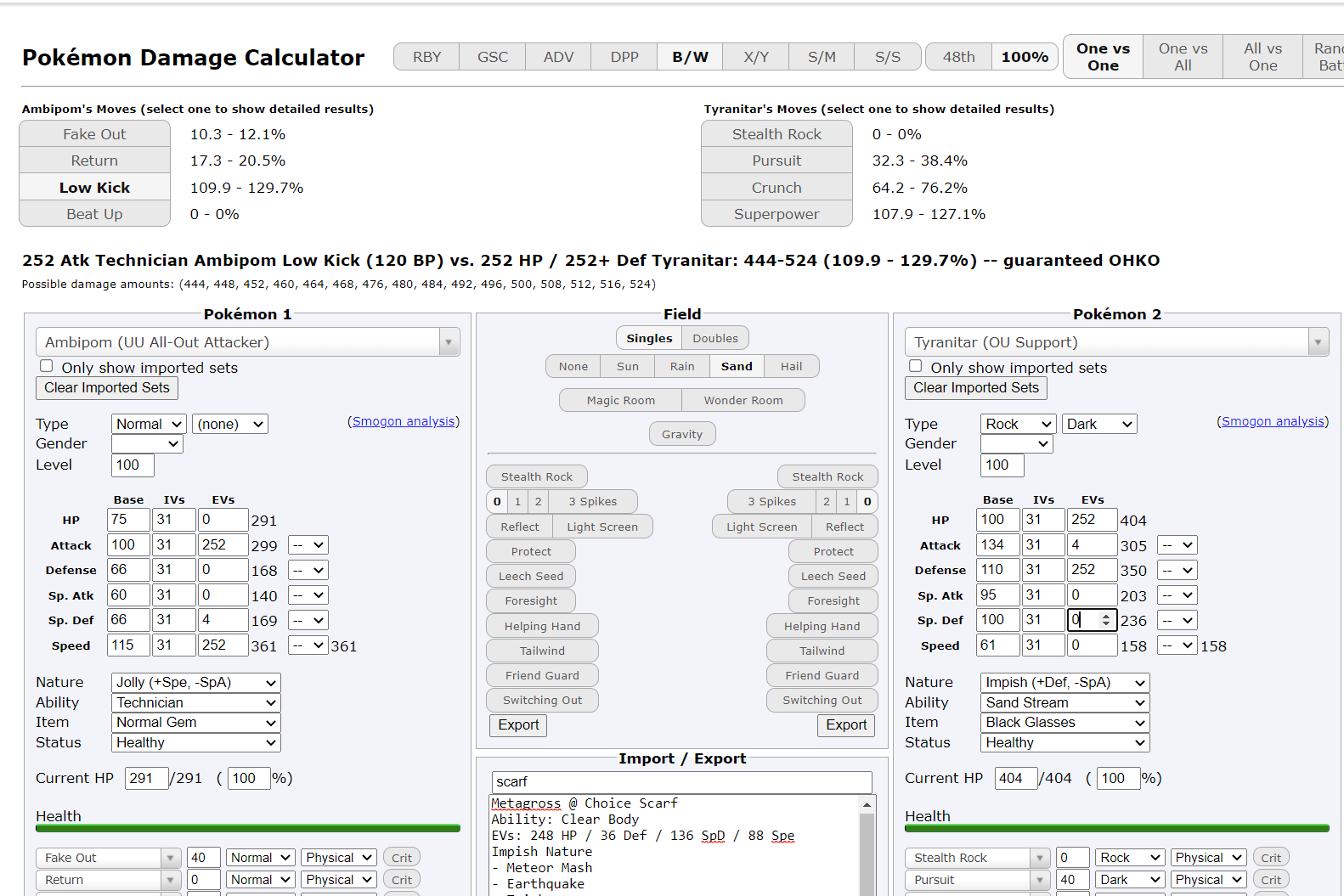Switch to the S/M generation tab
1344x896 pixels.
click(x=821, y=57)
